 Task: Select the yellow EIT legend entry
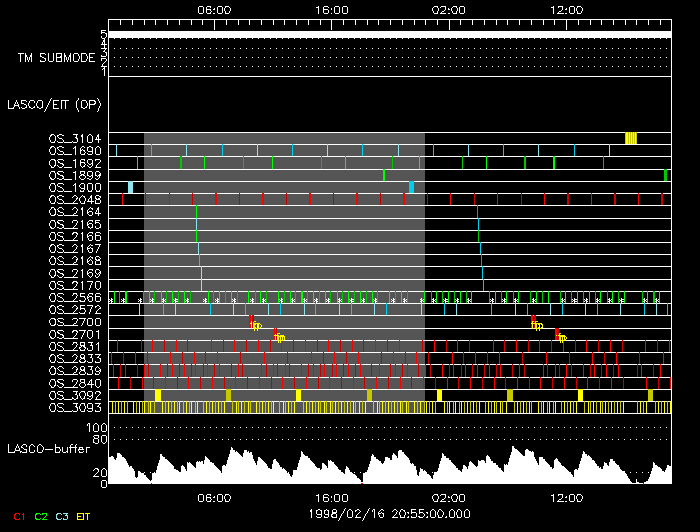83,516
